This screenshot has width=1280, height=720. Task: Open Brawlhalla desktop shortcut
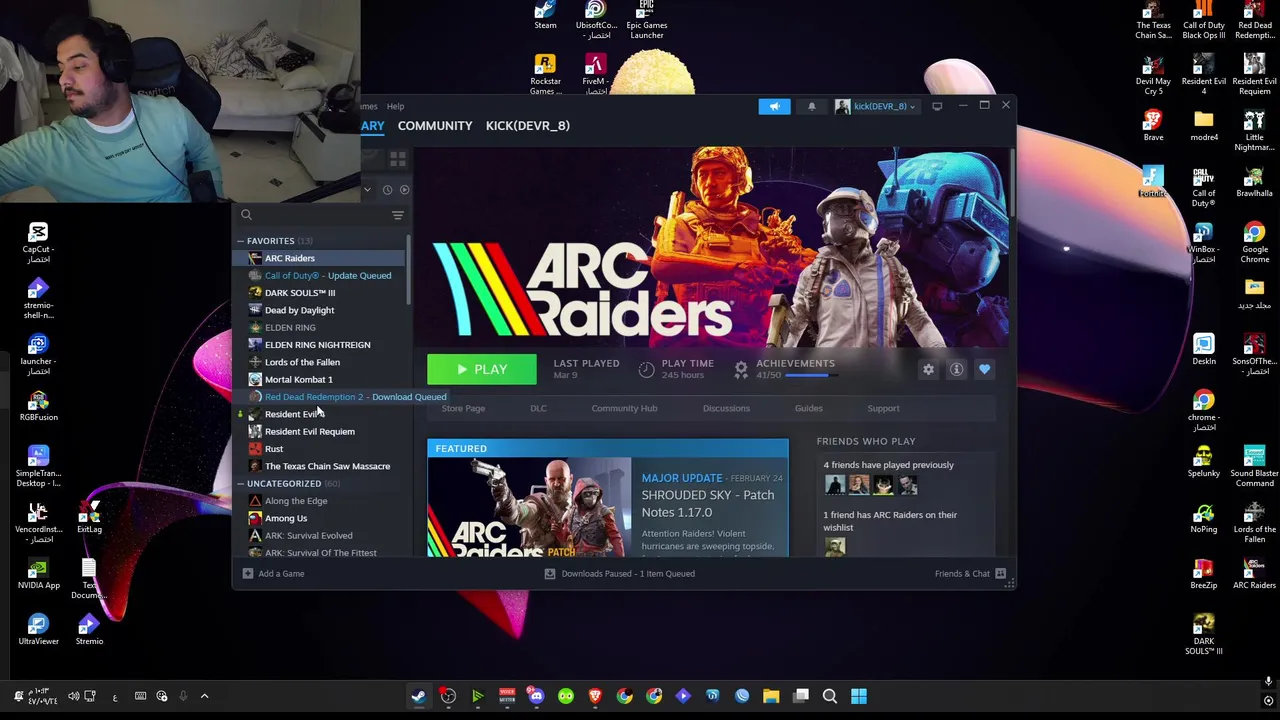pos(1254,182)
